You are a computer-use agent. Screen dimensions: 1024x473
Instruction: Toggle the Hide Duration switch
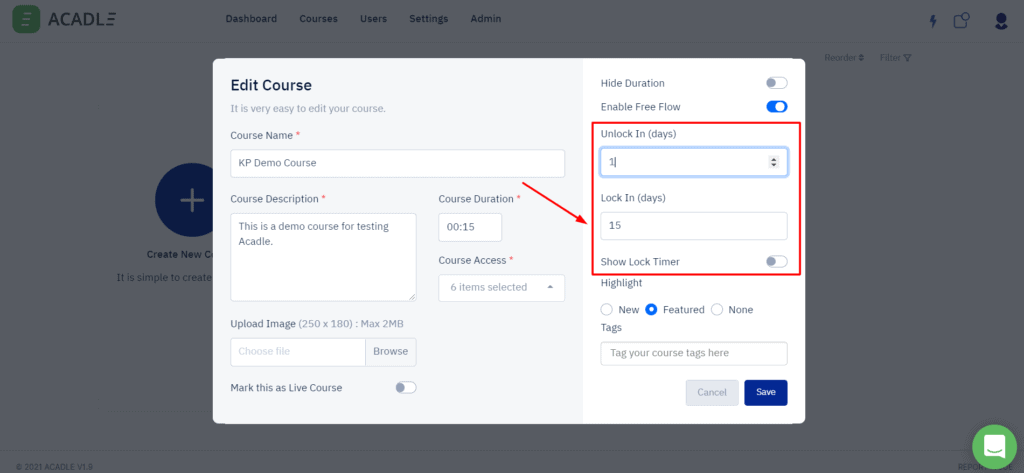click(x=776, y=83)
